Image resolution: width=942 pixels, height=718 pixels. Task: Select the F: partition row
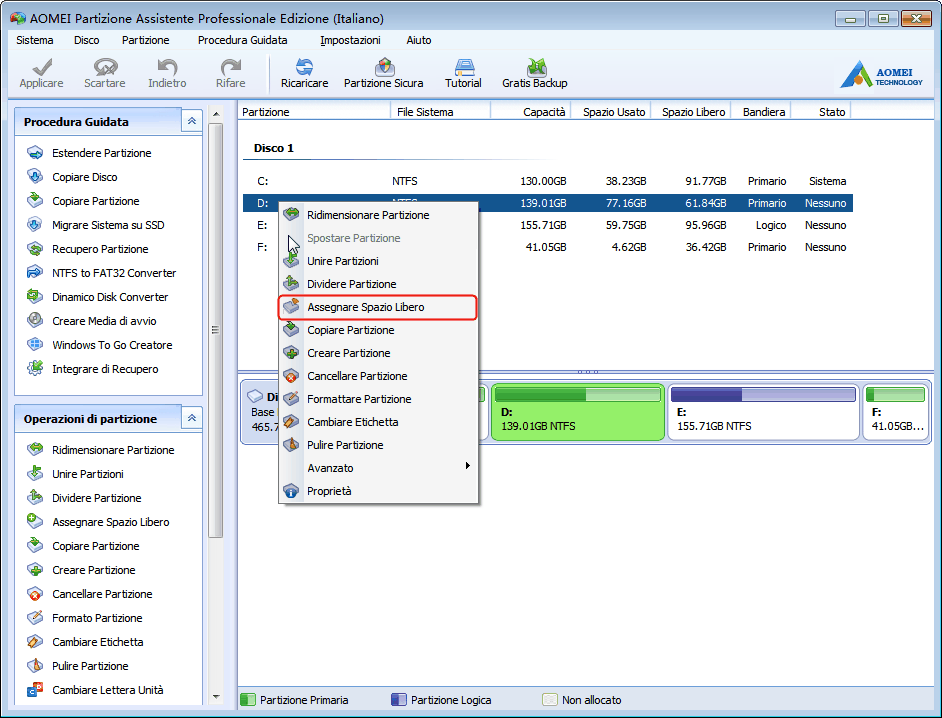547,247
